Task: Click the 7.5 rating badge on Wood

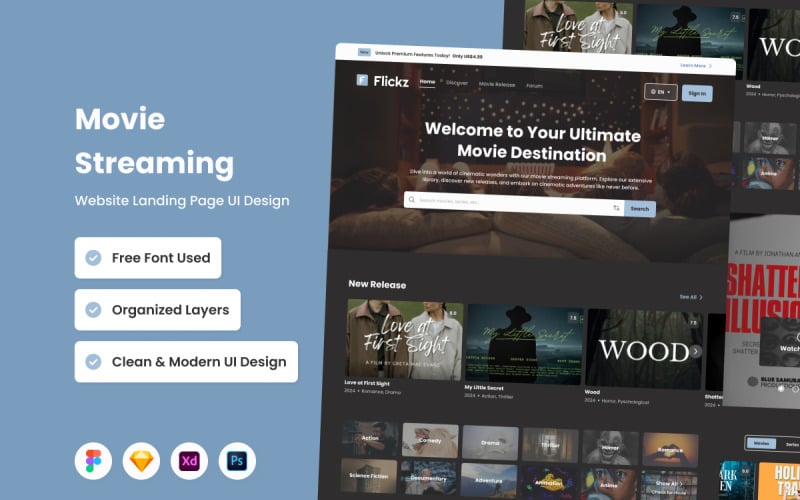Action: pyautogui.click(x=693, y=322)
